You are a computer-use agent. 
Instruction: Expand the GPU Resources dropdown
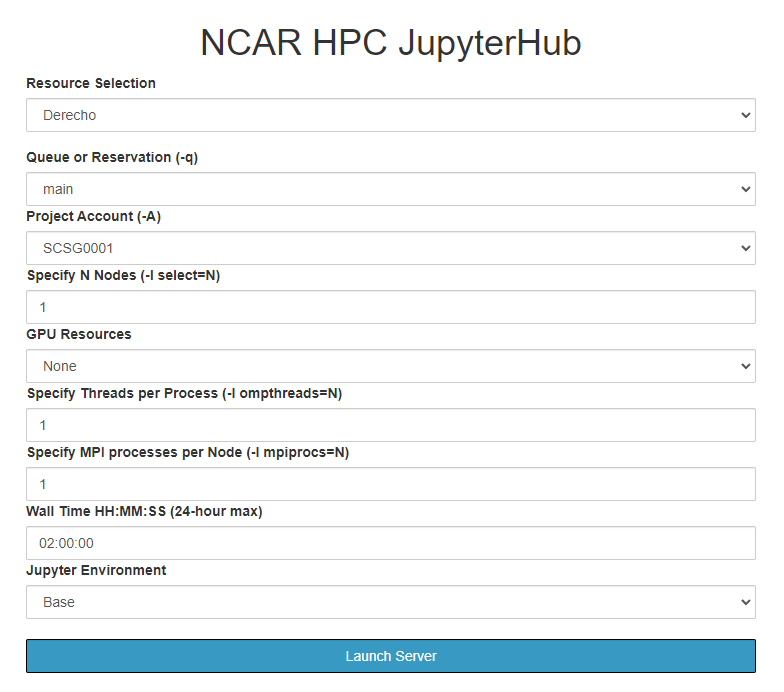click(390, 366)
